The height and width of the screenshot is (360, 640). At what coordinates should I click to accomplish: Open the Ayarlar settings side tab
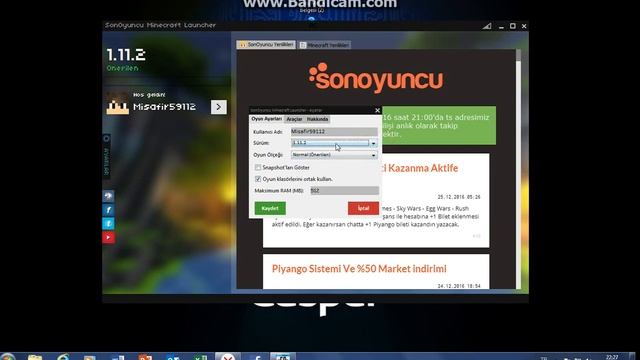pyautogui.click(x=107, y=156)
